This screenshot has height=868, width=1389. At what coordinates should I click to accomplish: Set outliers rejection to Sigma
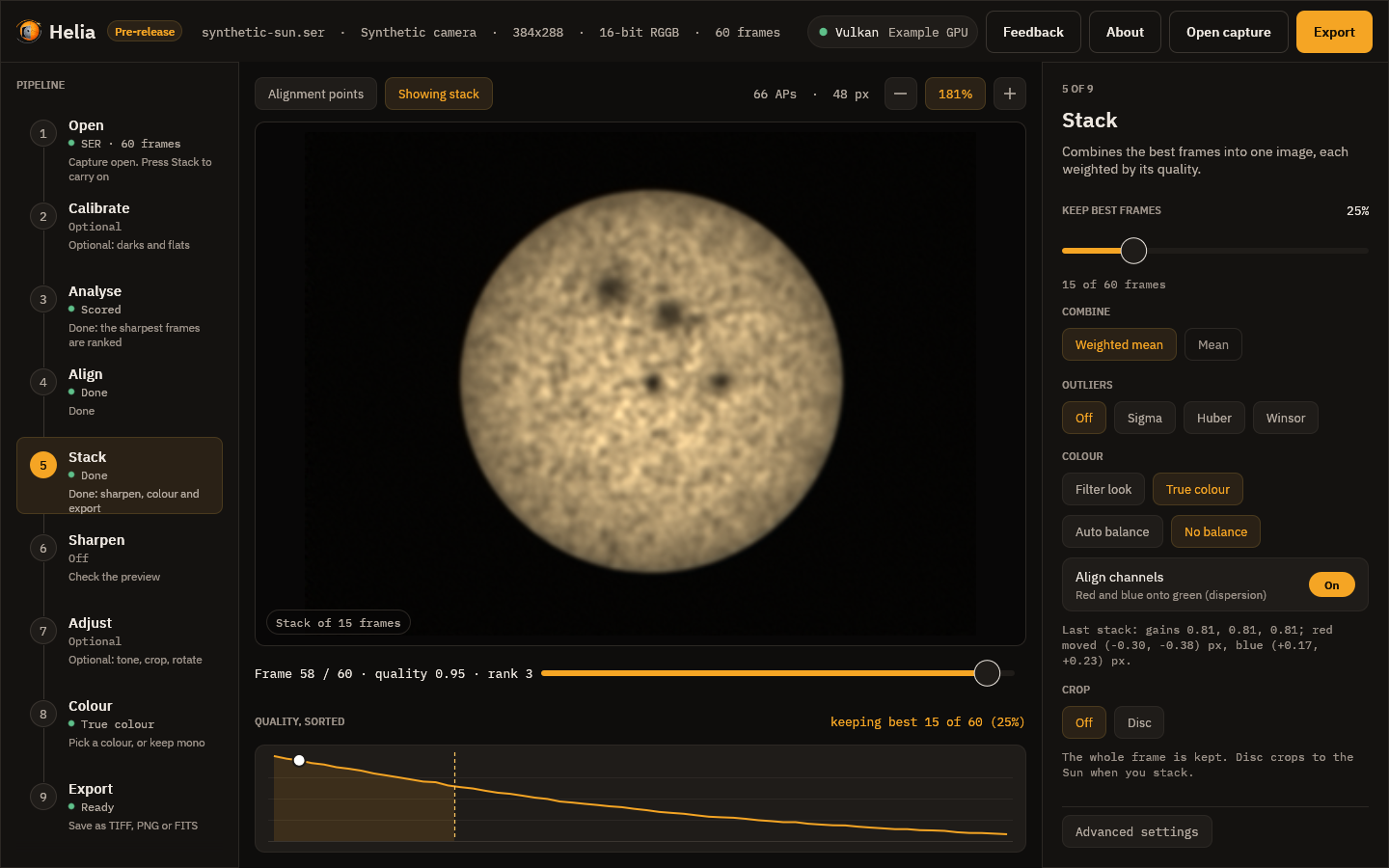(x=1144, y=418)
